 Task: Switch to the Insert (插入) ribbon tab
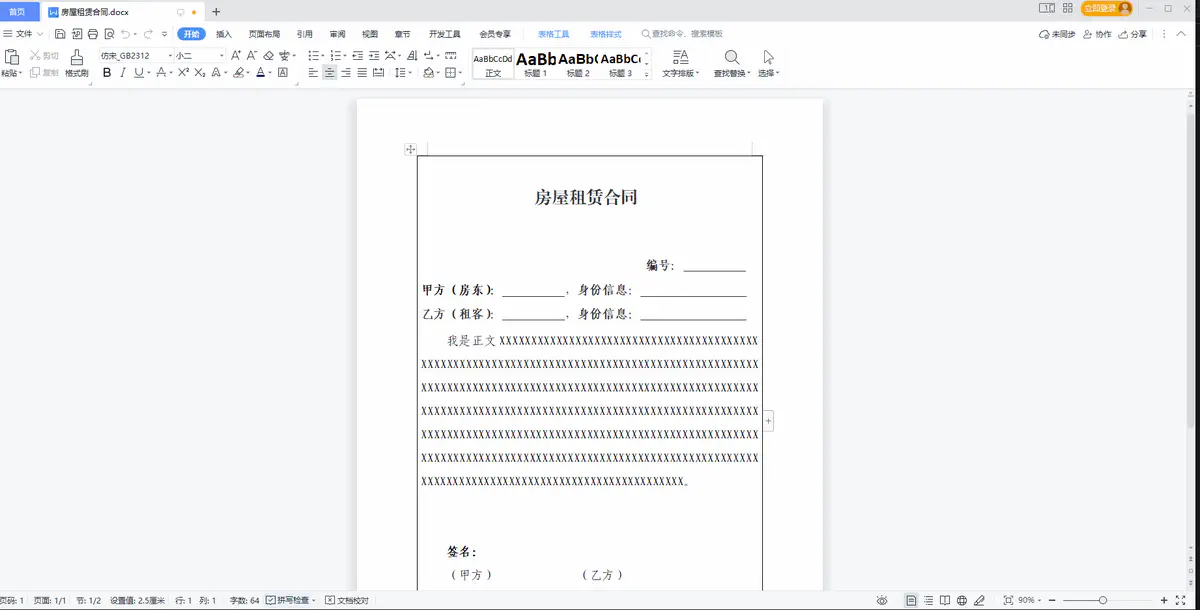(x=224, y=34)
